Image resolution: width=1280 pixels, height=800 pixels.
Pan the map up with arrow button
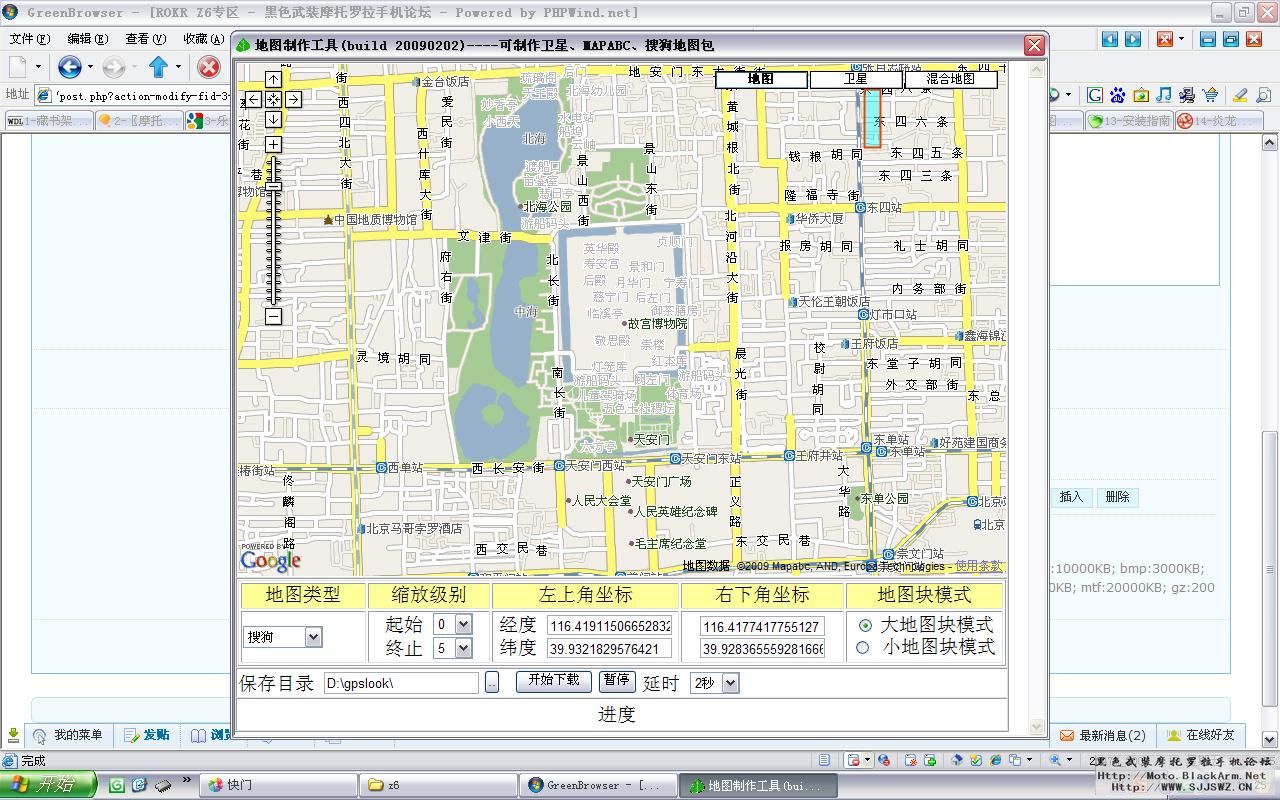pyautogui.click(x=273, y=79)
